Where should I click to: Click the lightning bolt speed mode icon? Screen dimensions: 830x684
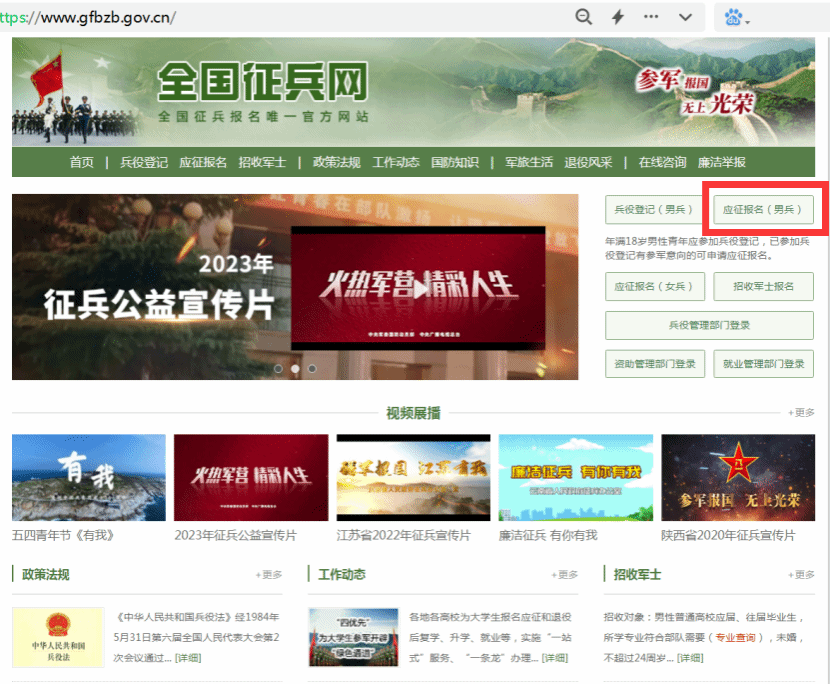[x=618, y=17]
